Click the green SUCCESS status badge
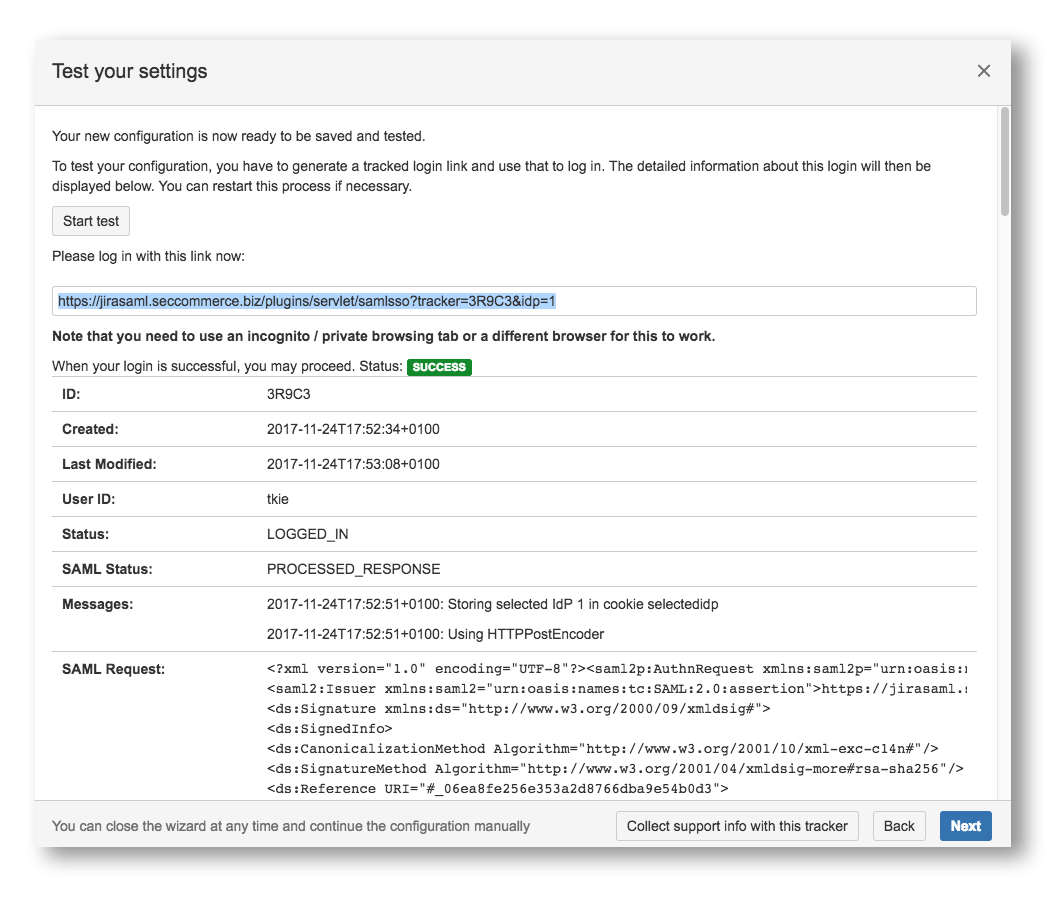The height and width of the screenshot is (902, 1046). (439, 367)
